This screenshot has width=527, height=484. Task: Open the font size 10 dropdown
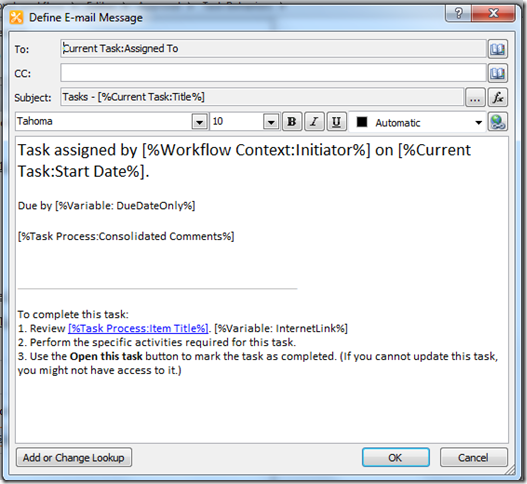(271, 122)
